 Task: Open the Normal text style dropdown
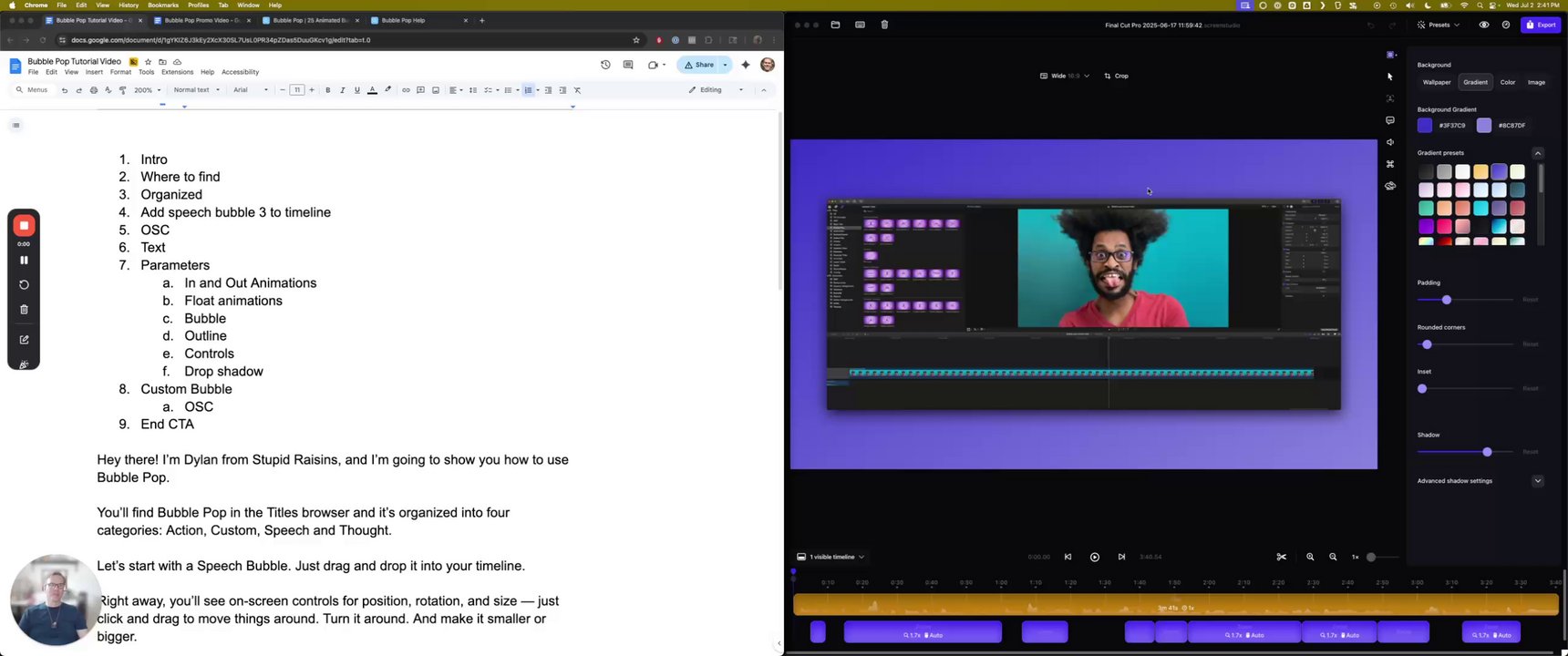[x=197, y=90]
